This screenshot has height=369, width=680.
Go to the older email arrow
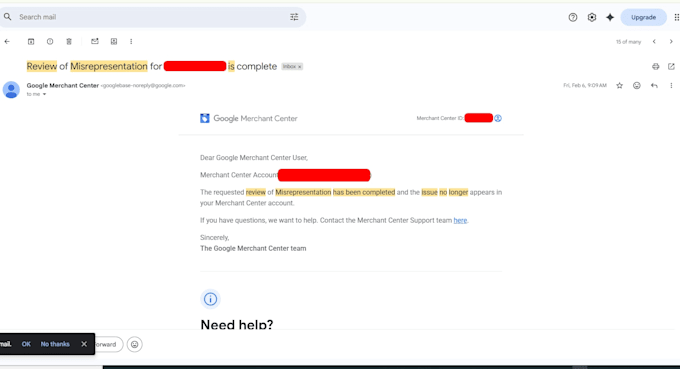(x=671, y=42)
